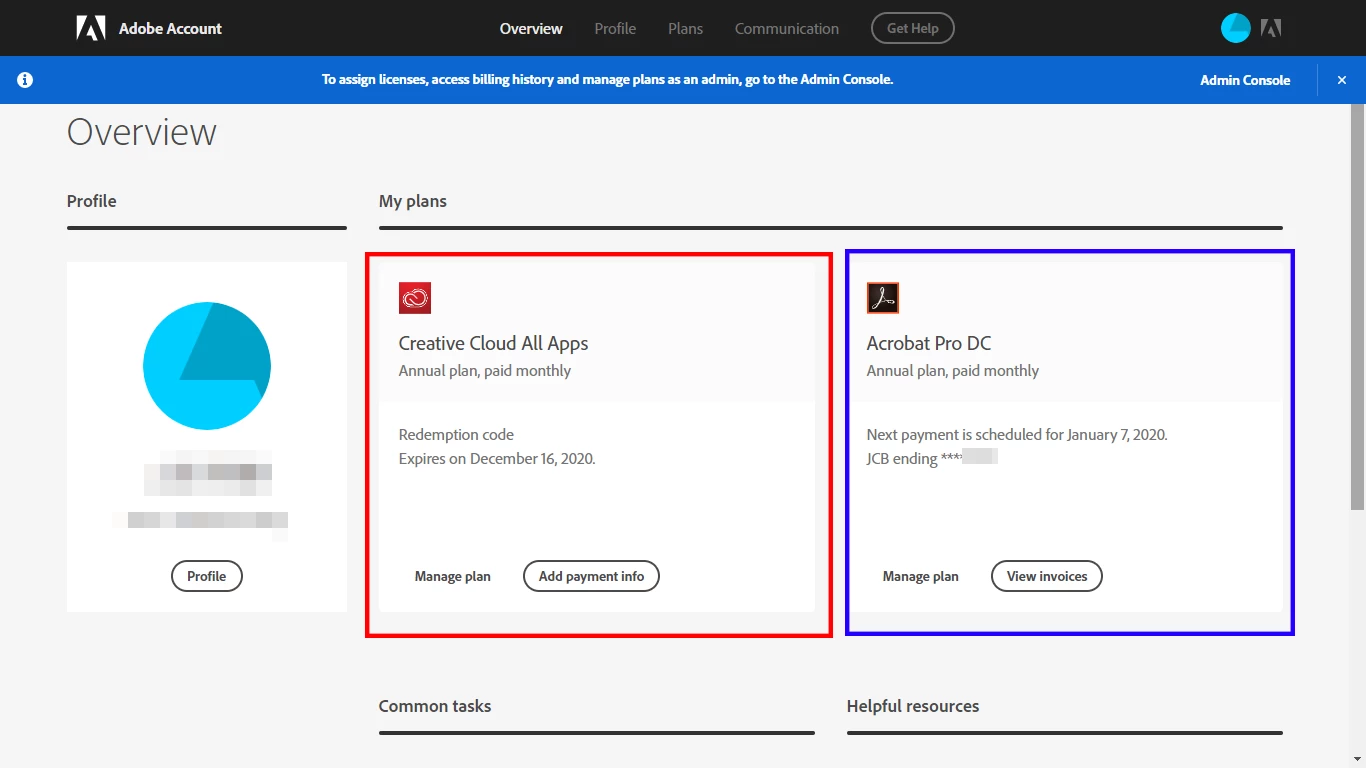1366x768 pixels.
Task: Click the Get Help button
Action: click(x=913, y=28)
